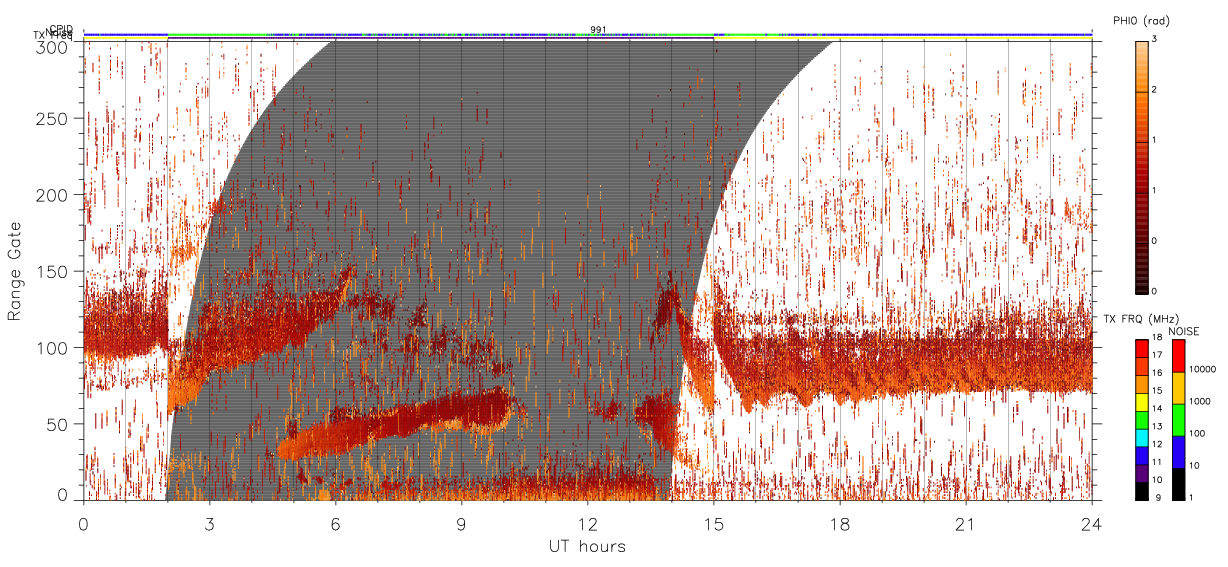Image resolution: width=1228 pixels, height=567 pixels.
Task: Click UT hours axis tick label '15'
Action: [713, 524]
